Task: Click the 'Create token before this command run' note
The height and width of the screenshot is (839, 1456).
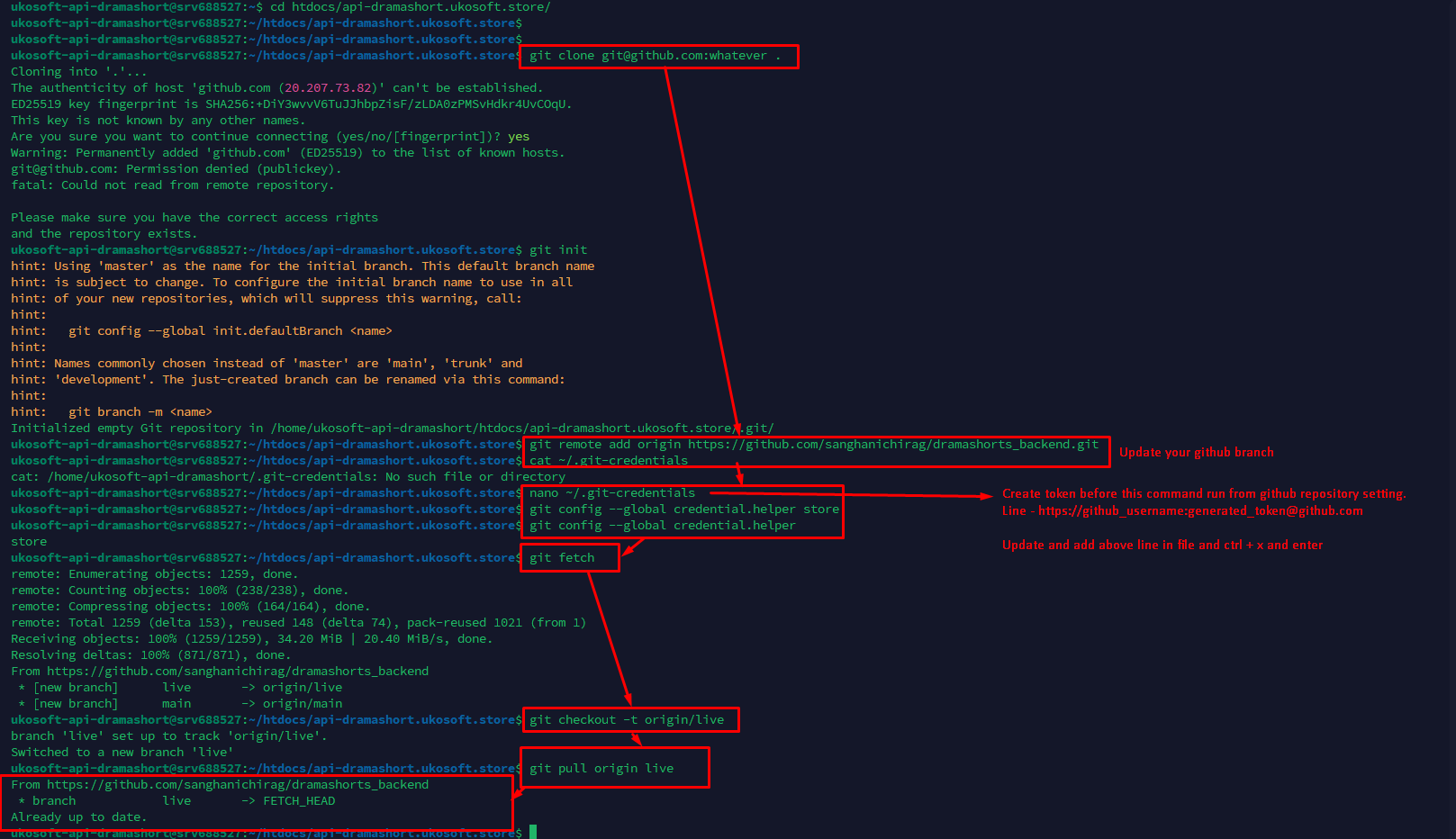Action: click(x=1204, y=494)
